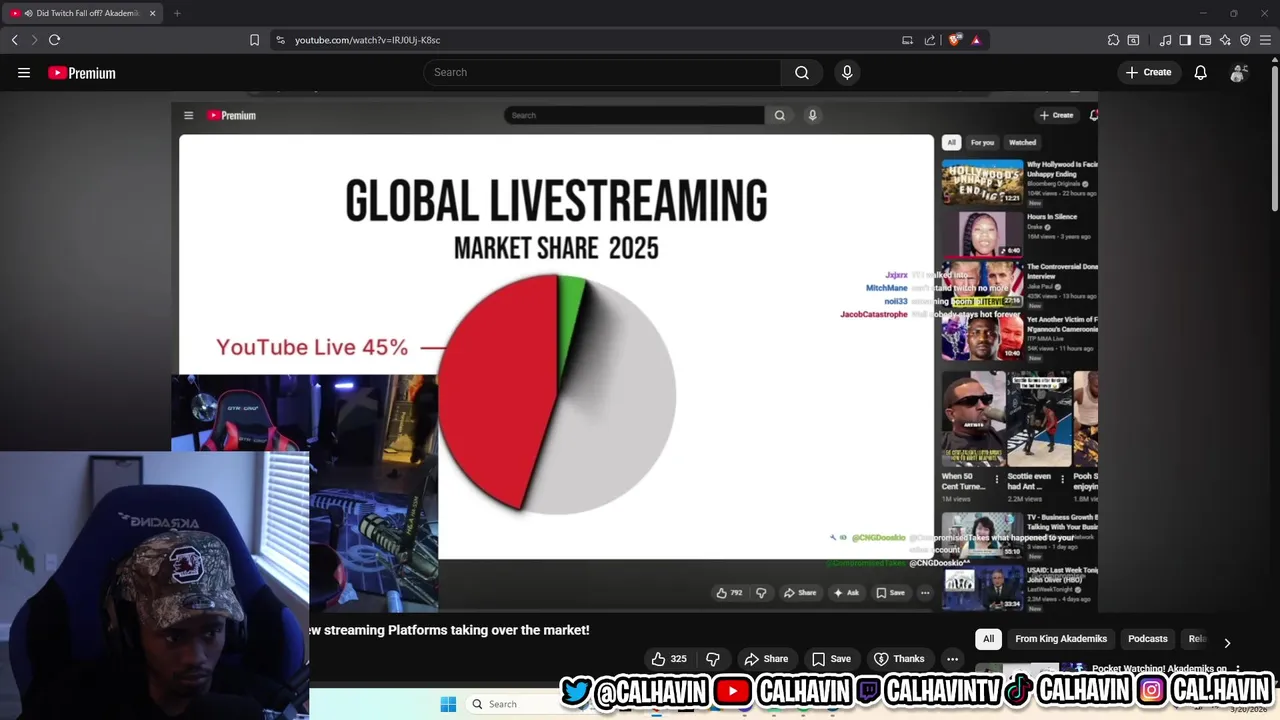The image size is (1280, 720).
Task: Go forward in browser history
Action: [34, 40]
